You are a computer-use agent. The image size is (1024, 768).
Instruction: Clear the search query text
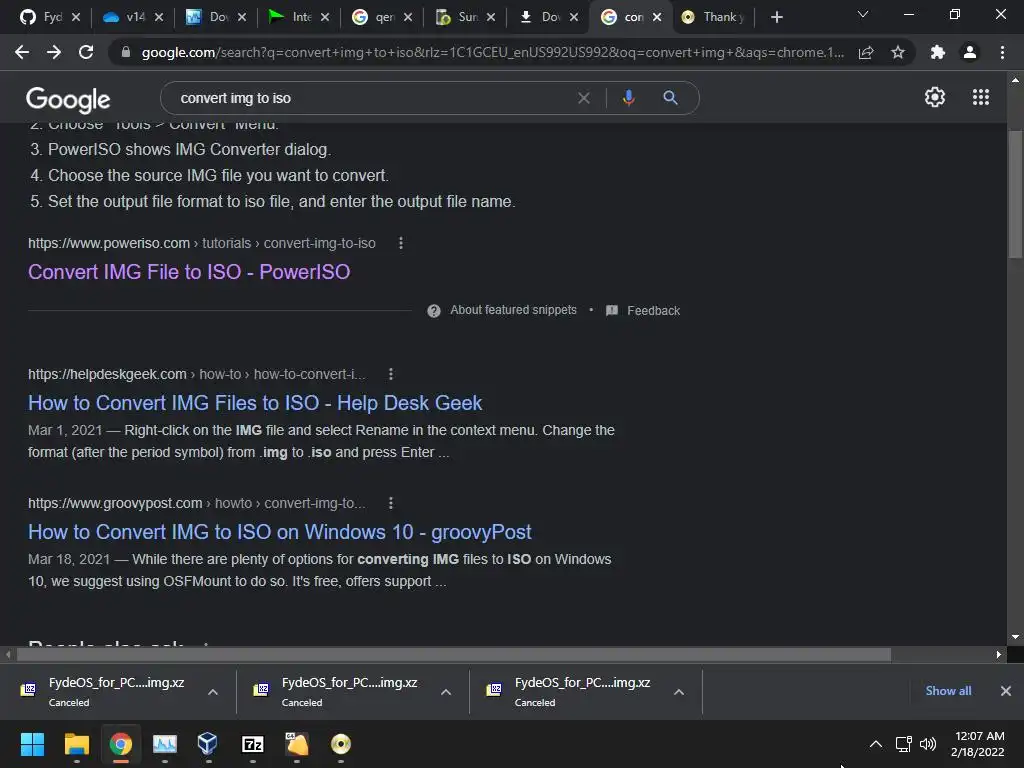(584, 98)
